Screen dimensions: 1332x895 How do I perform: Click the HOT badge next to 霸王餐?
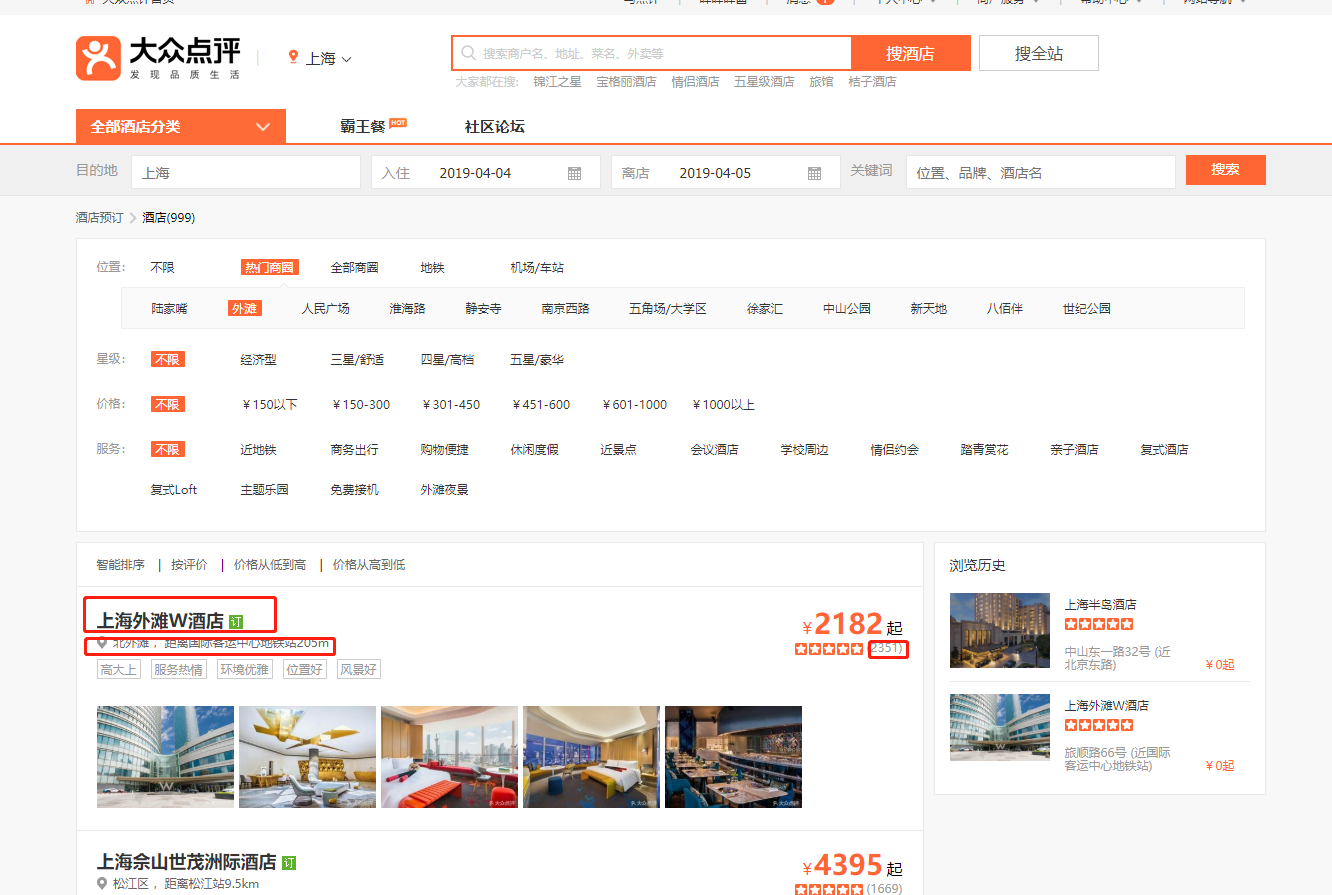[x=398, y=123]
